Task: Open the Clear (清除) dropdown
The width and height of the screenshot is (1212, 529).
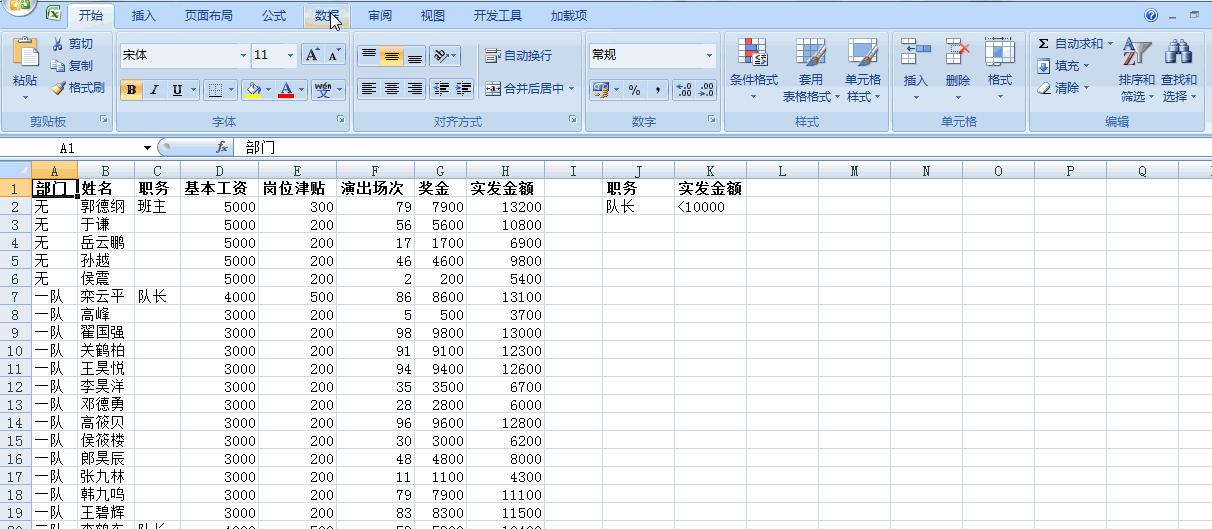Action: coord(1064,88)
